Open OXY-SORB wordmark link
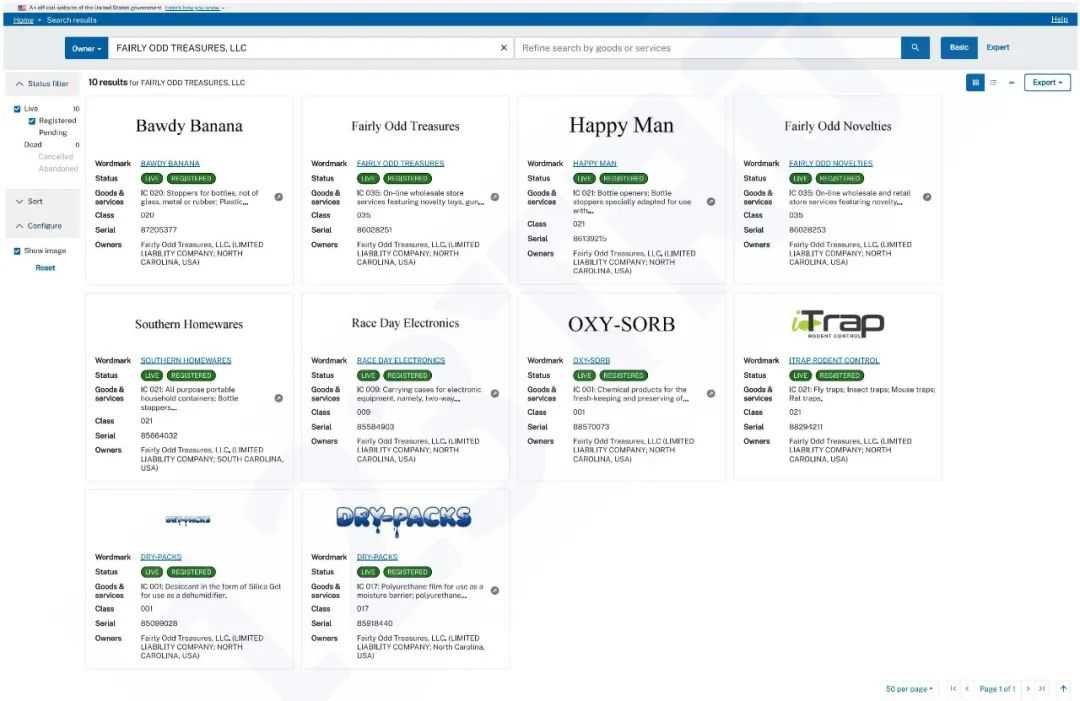The width and height of the screenshot is (1080, 701). [x=592, y=361]
